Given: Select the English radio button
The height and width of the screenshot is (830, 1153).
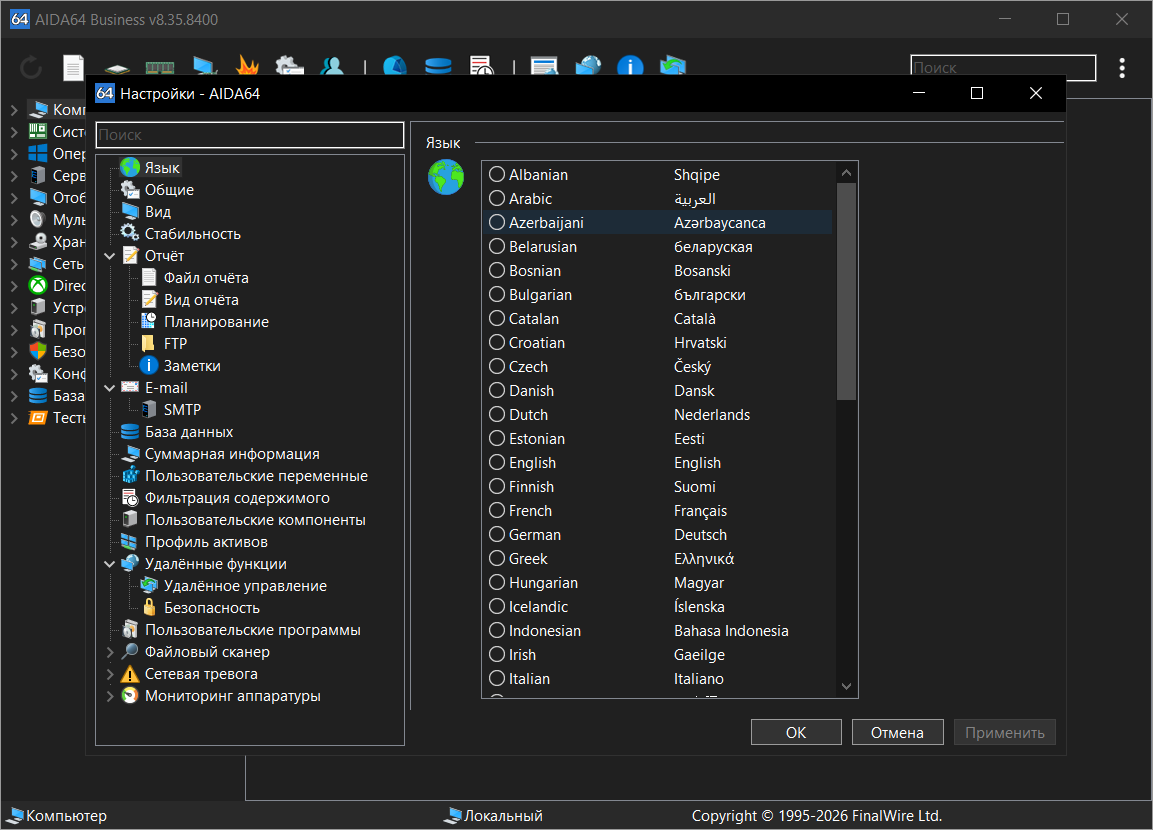Looking at the screenshot, I should (x=497, y=462).
